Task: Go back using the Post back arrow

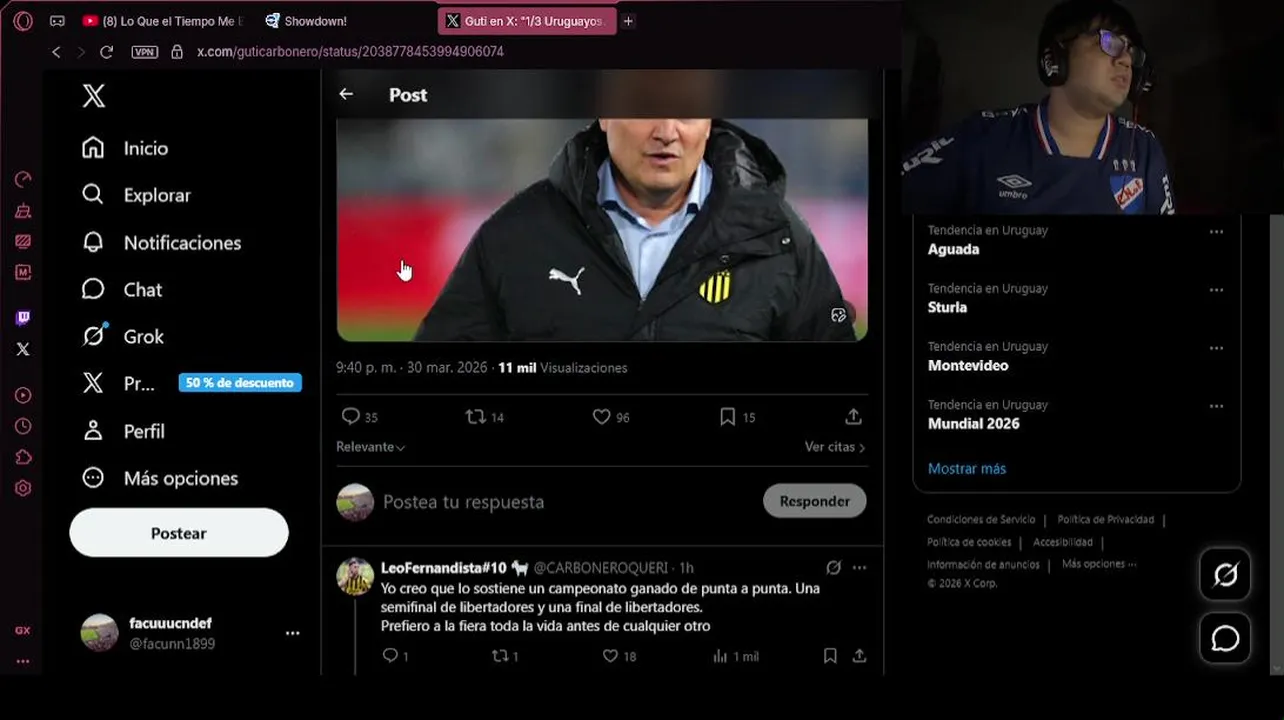Action: 346,94
